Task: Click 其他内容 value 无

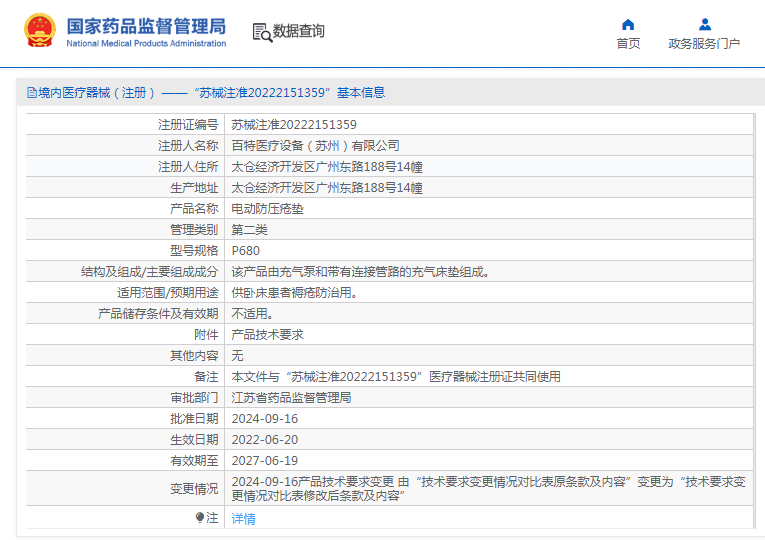Action: (237, 356)
